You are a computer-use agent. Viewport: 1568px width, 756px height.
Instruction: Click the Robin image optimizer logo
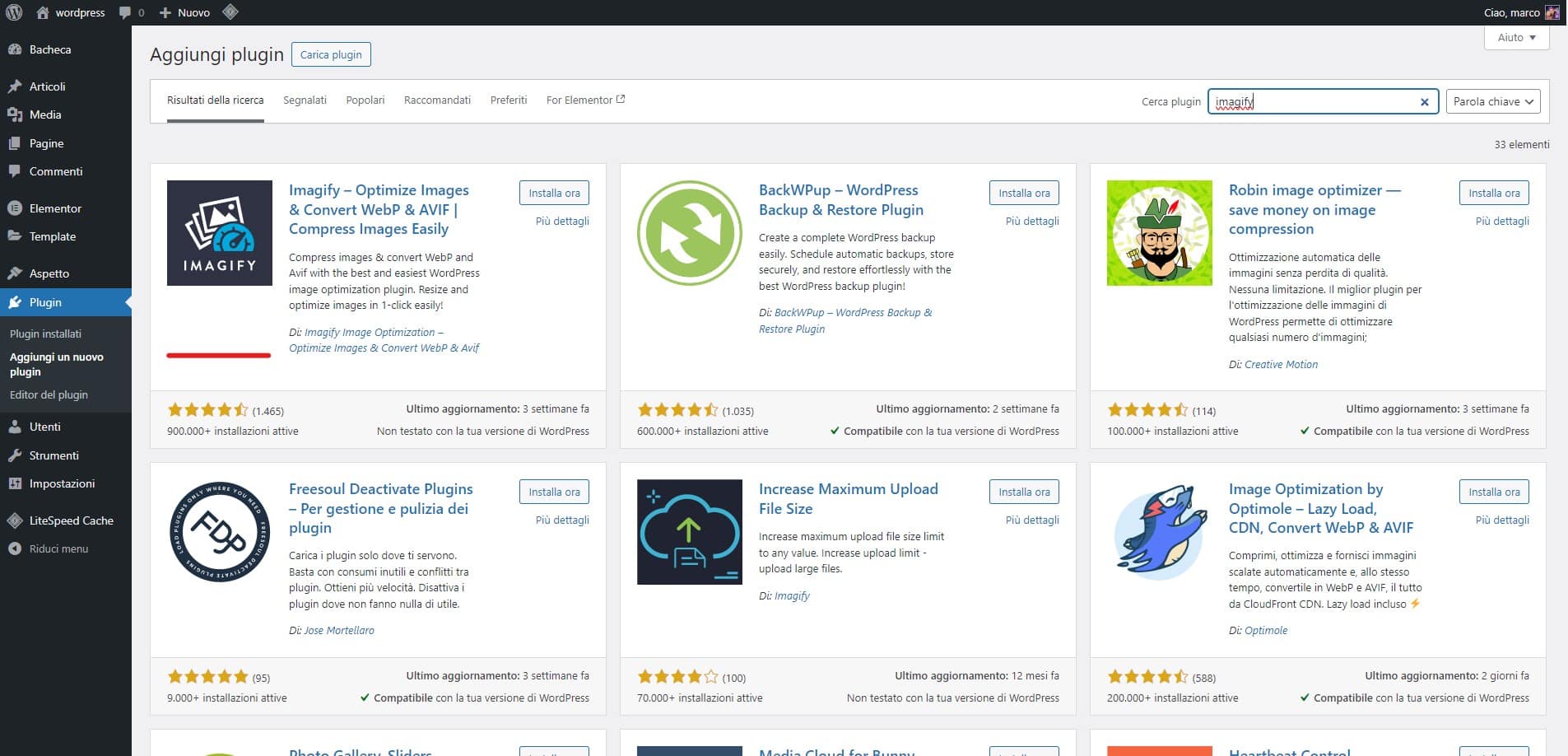(x=1159, y=233)
